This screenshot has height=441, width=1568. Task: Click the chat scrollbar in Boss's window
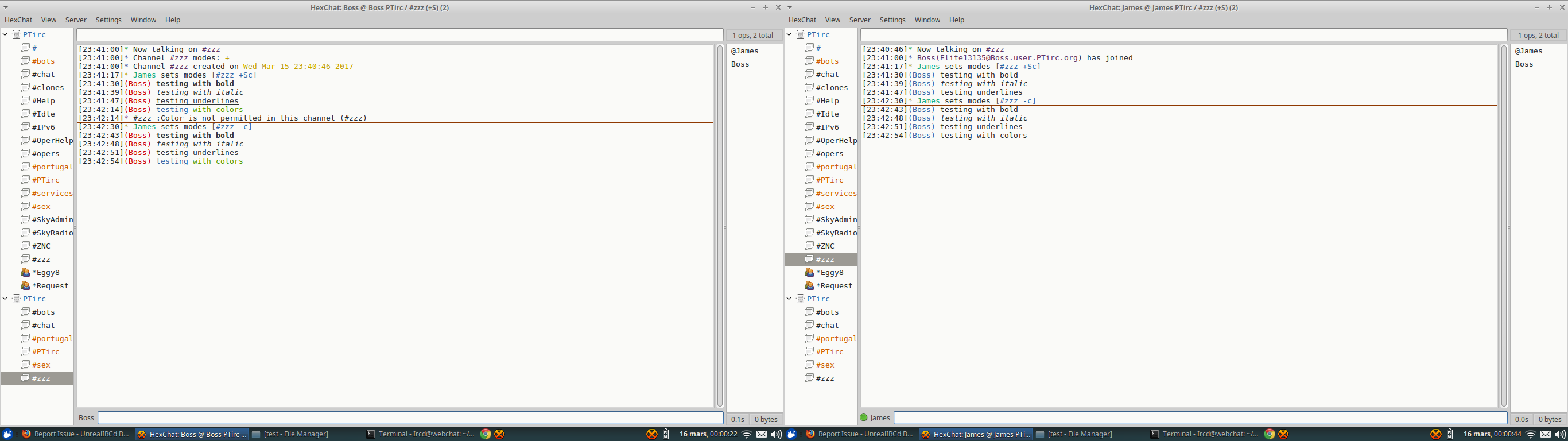click(720, 225)
